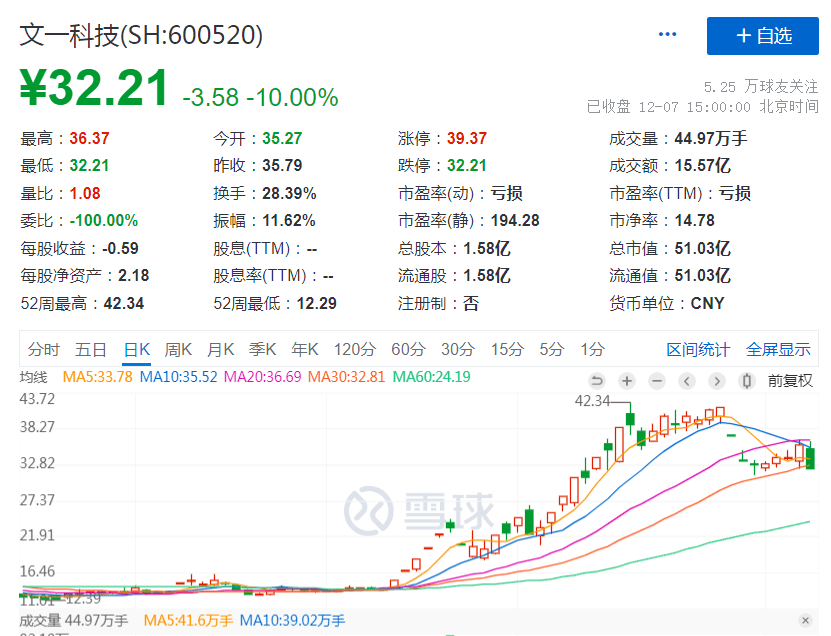The image size is (831, 636).
Task: Switch to the 1分 interval tab
Action: point(593,349)
